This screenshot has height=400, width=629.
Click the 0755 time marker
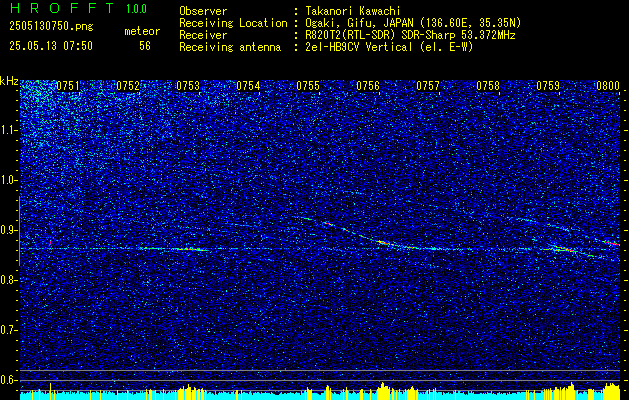tap(308, 86)
